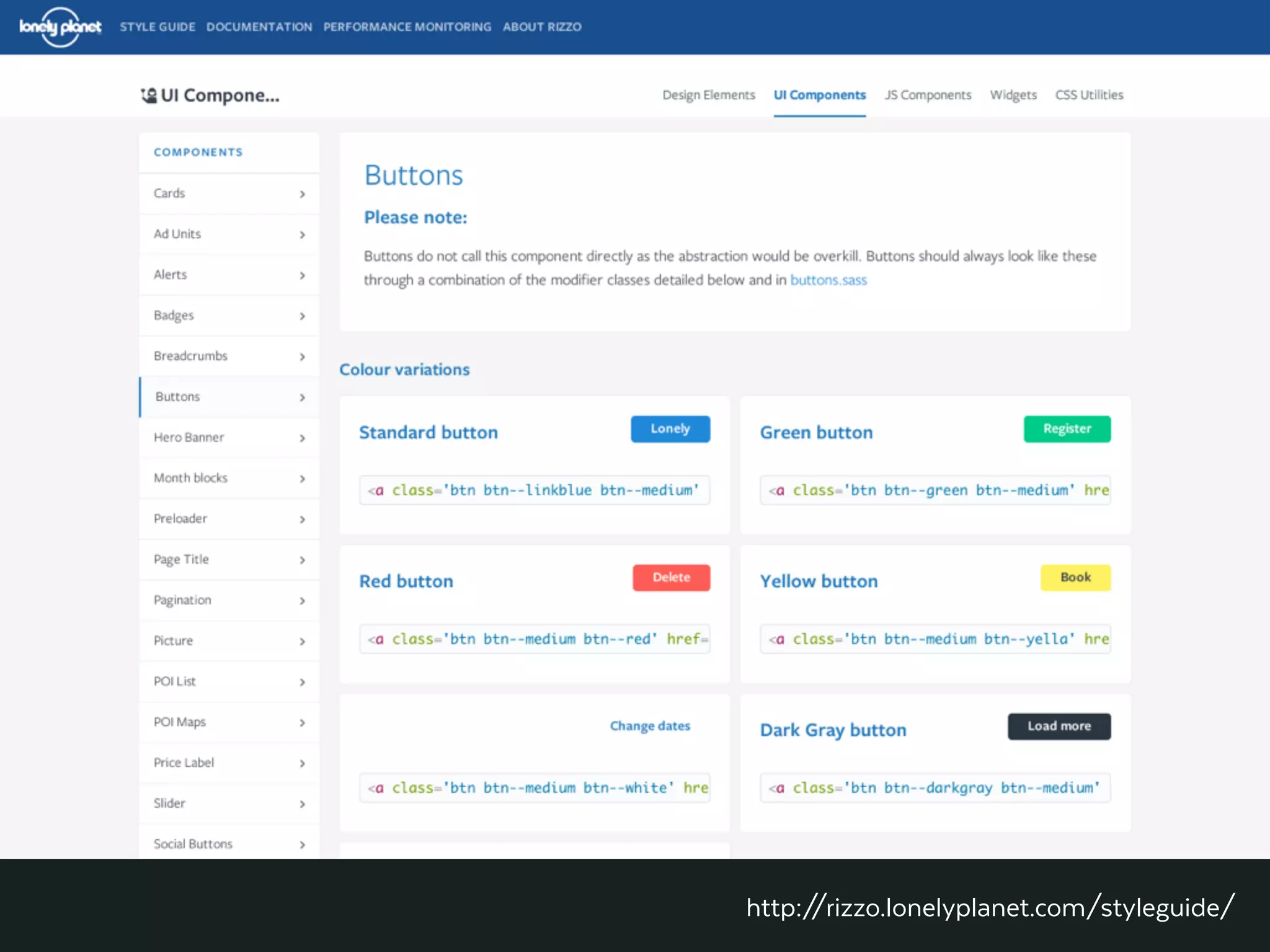Click the Lonely Planet logo

(x=60, y=27)
